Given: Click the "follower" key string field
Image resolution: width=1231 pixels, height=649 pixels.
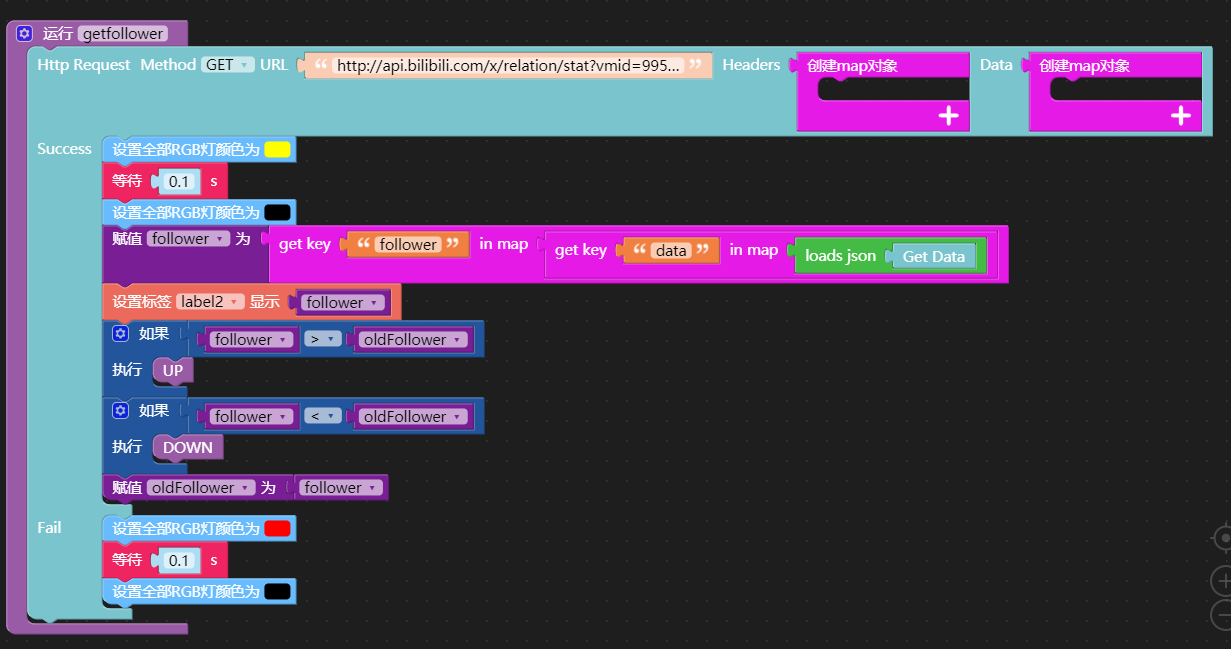Looking at the screenshot, I should 408,244.
